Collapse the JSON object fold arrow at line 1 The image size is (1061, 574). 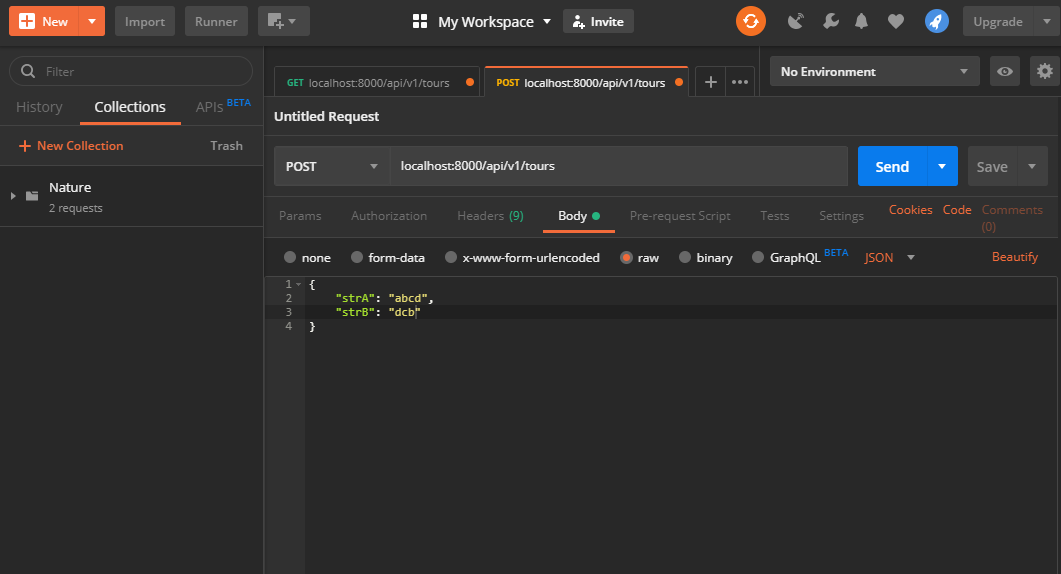[x=298, y=284]
